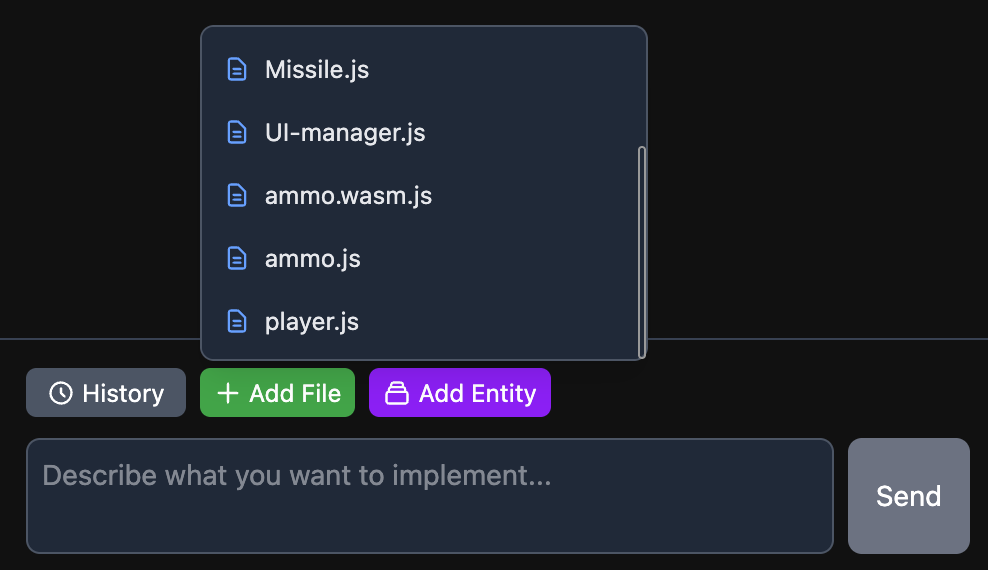Open the History panel
The width and height of the screenshot is (988, 570).
click(106, 393)
